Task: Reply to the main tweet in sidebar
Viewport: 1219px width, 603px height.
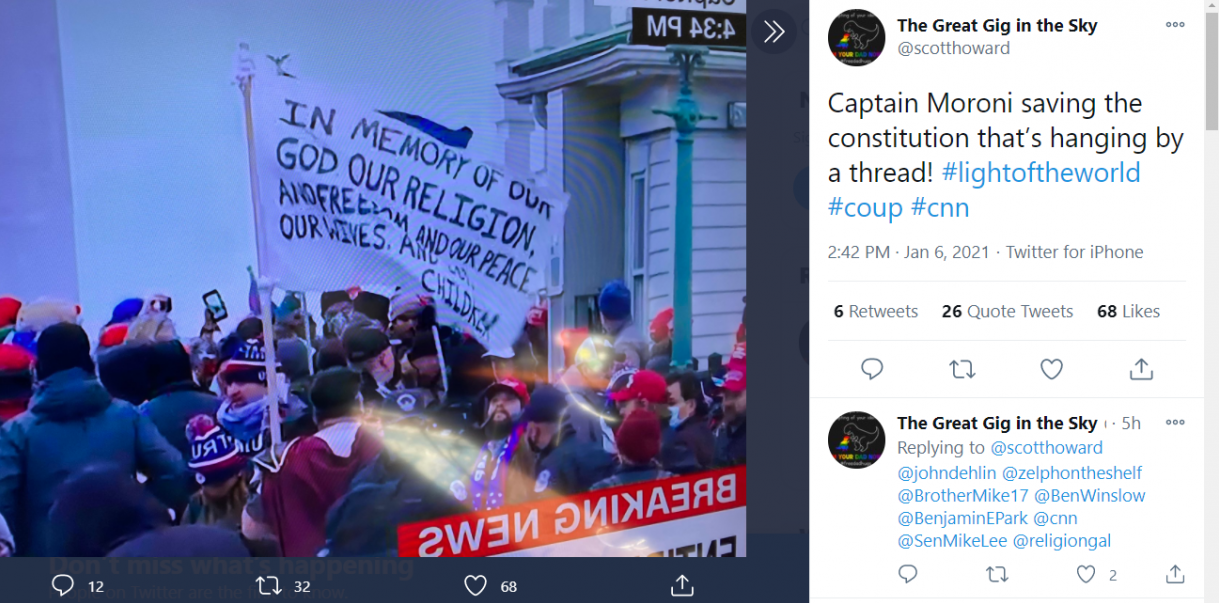Action: (872, 369)
